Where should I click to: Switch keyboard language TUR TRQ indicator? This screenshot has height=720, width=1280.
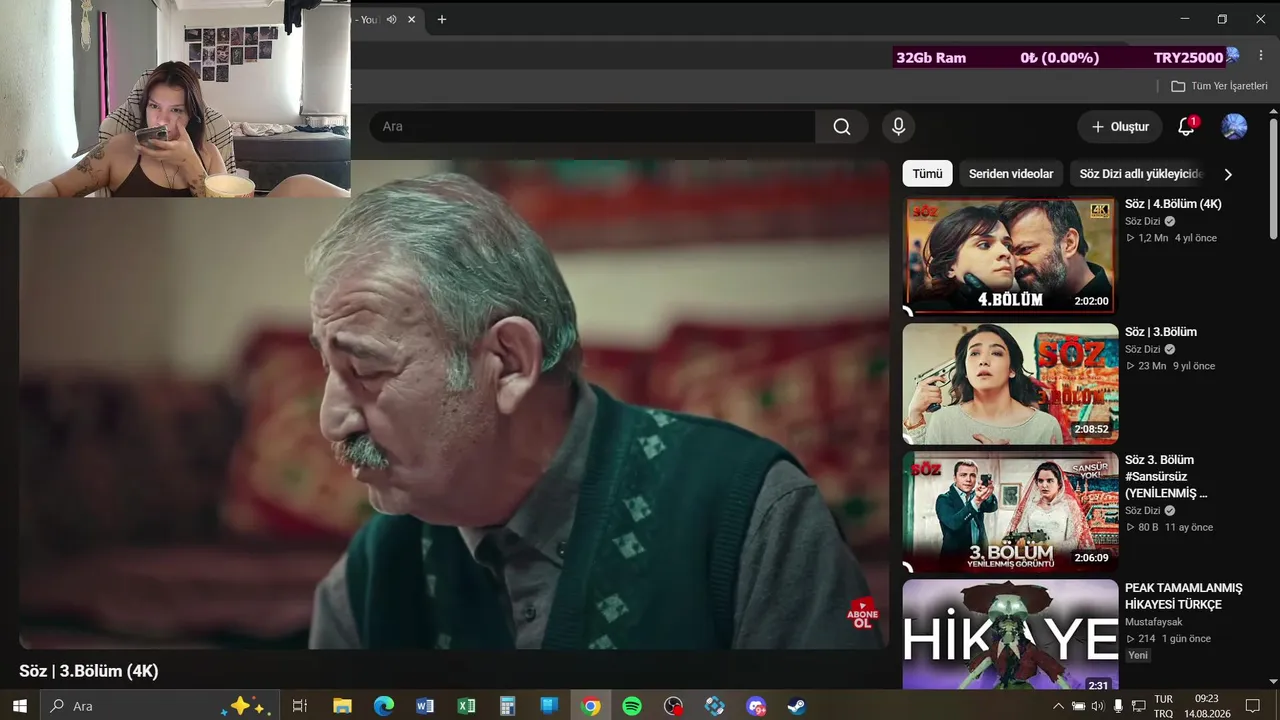pos(1163,706)
